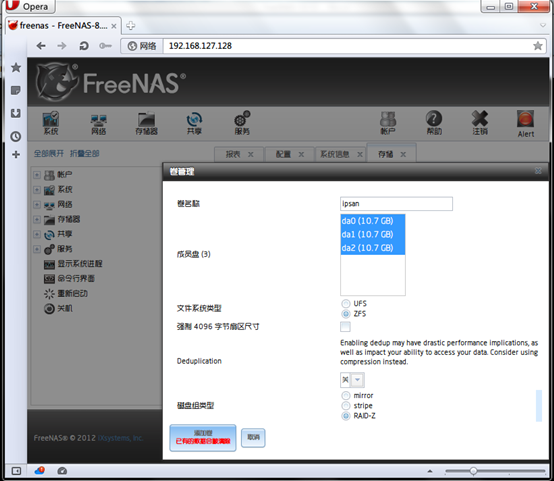Open the iXsystems, Inc. link
The width and height of the screenshot is (554, 481).
tap(120, 438)
